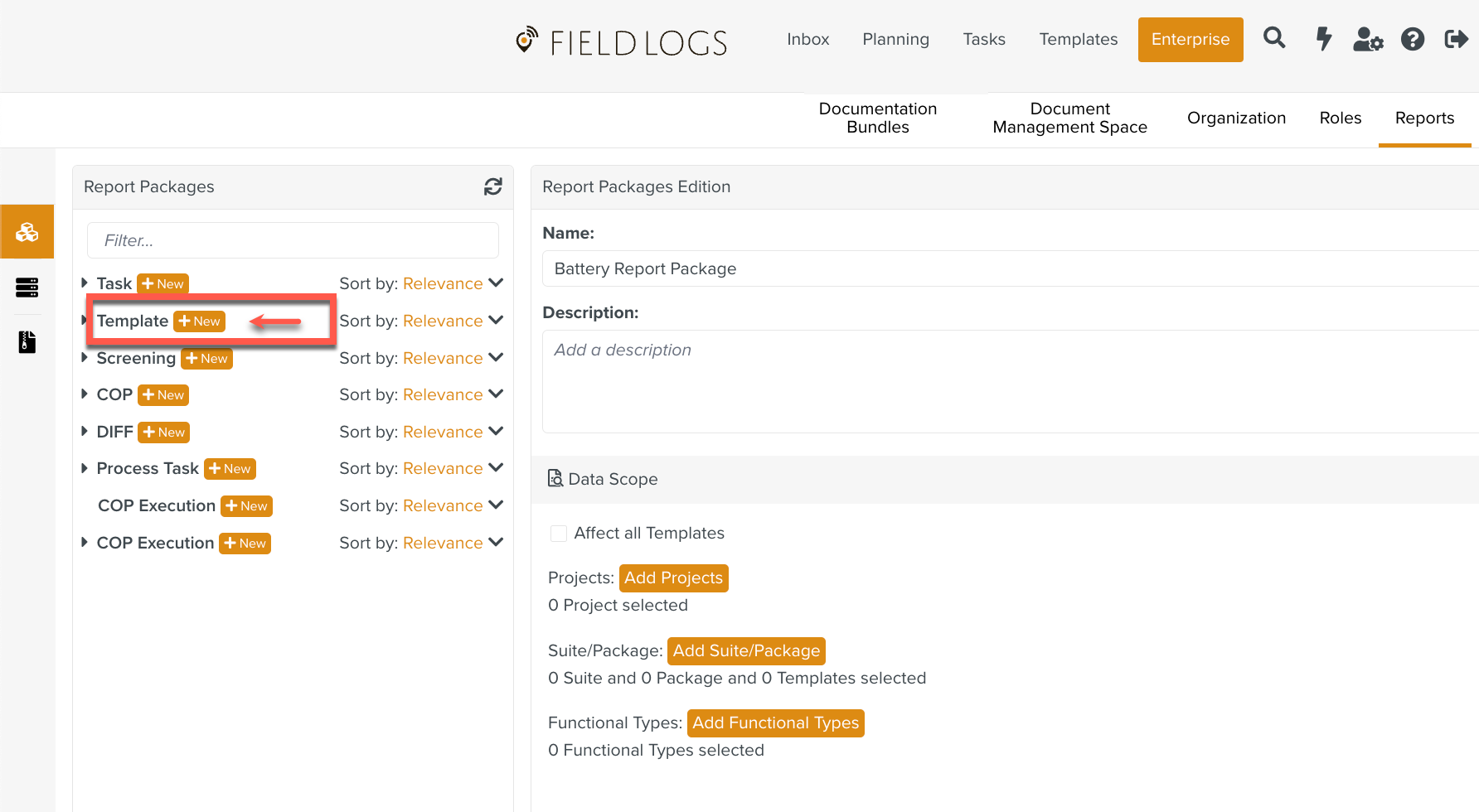Toggle the Affect all Templates checkbox

[559, 534]
